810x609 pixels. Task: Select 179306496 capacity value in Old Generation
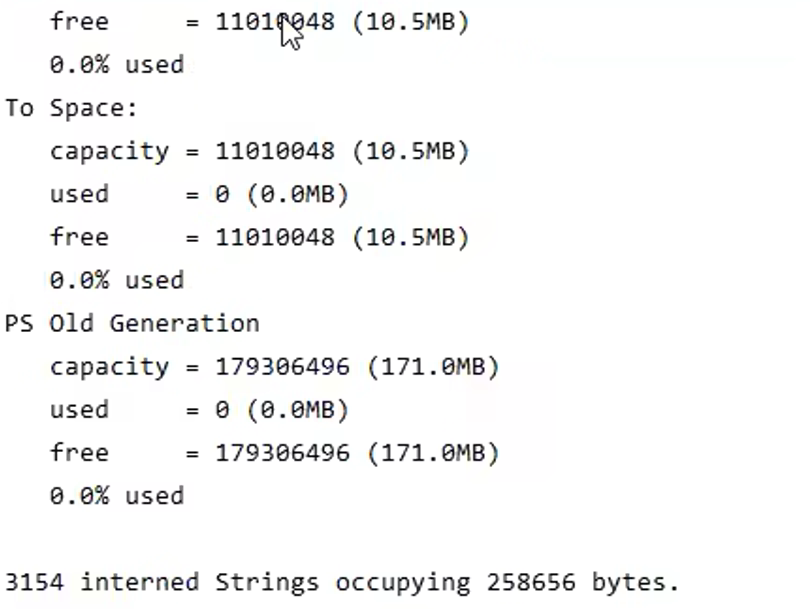coord(283,367)
